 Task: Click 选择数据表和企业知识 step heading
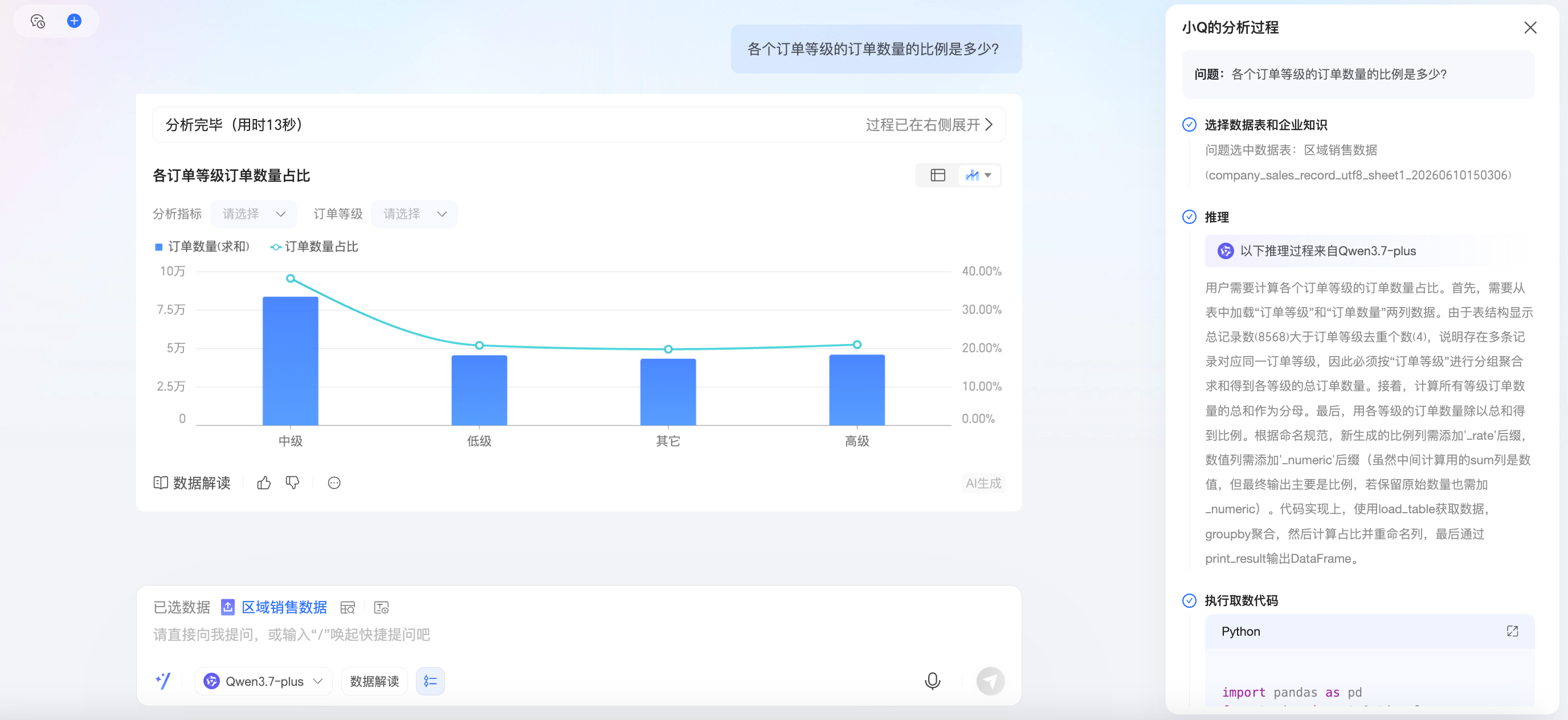pos(1265,125)
